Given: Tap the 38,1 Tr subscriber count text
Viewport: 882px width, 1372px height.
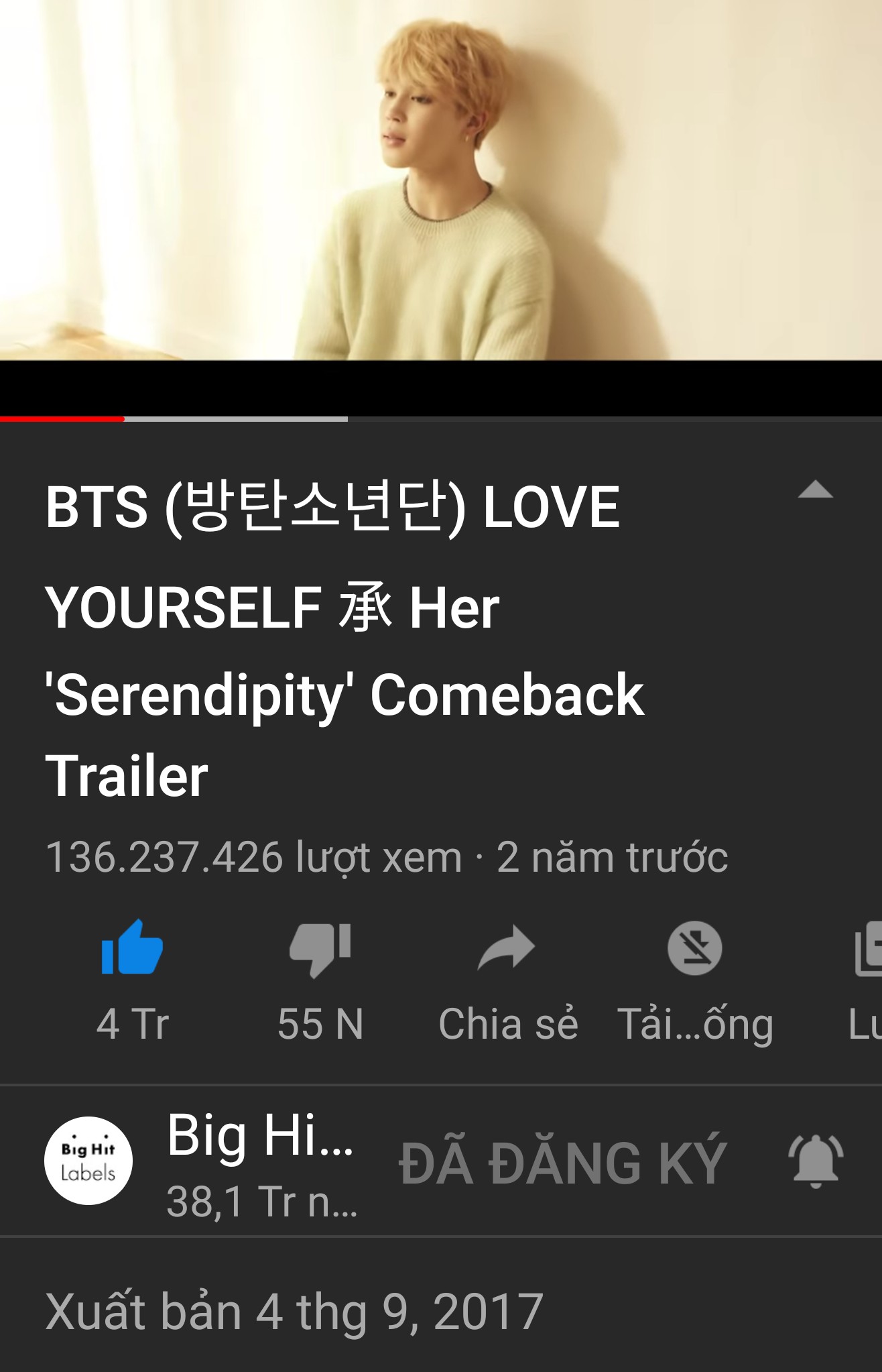Looking at the screenshot, I should pyautogui.click(x=262, y=1201).
